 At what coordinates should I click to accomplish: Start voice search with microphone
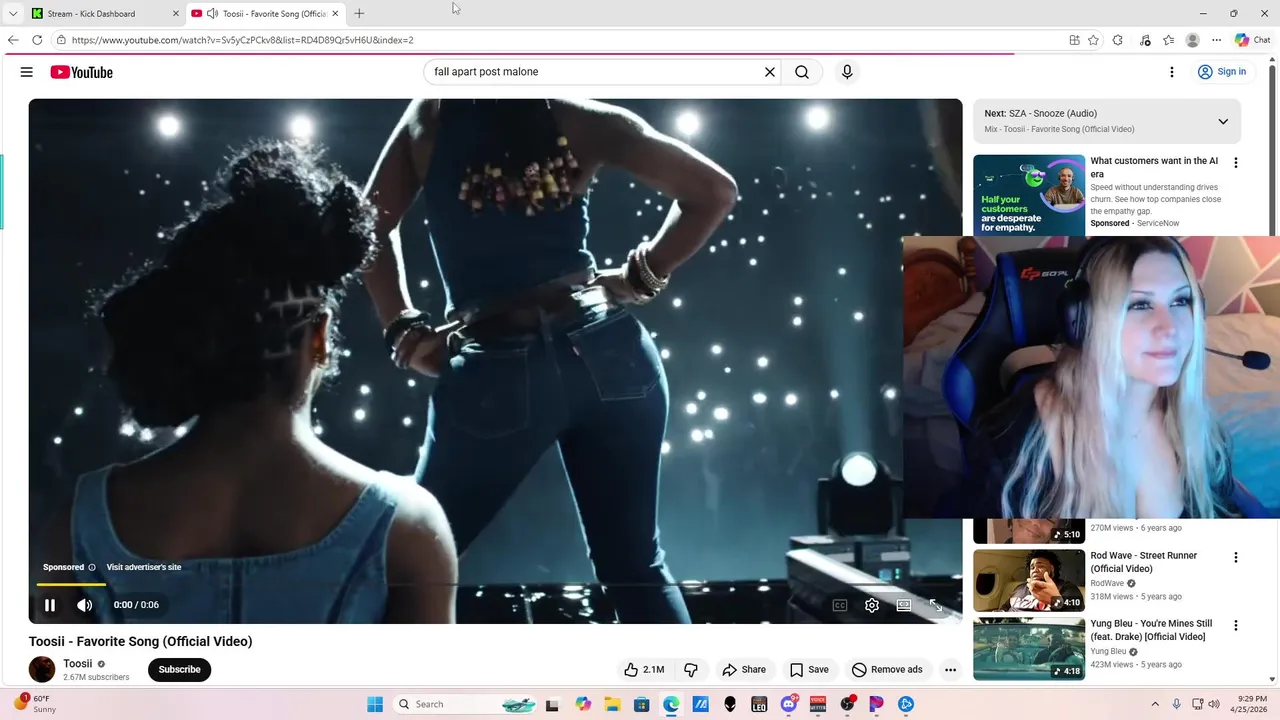847,72
